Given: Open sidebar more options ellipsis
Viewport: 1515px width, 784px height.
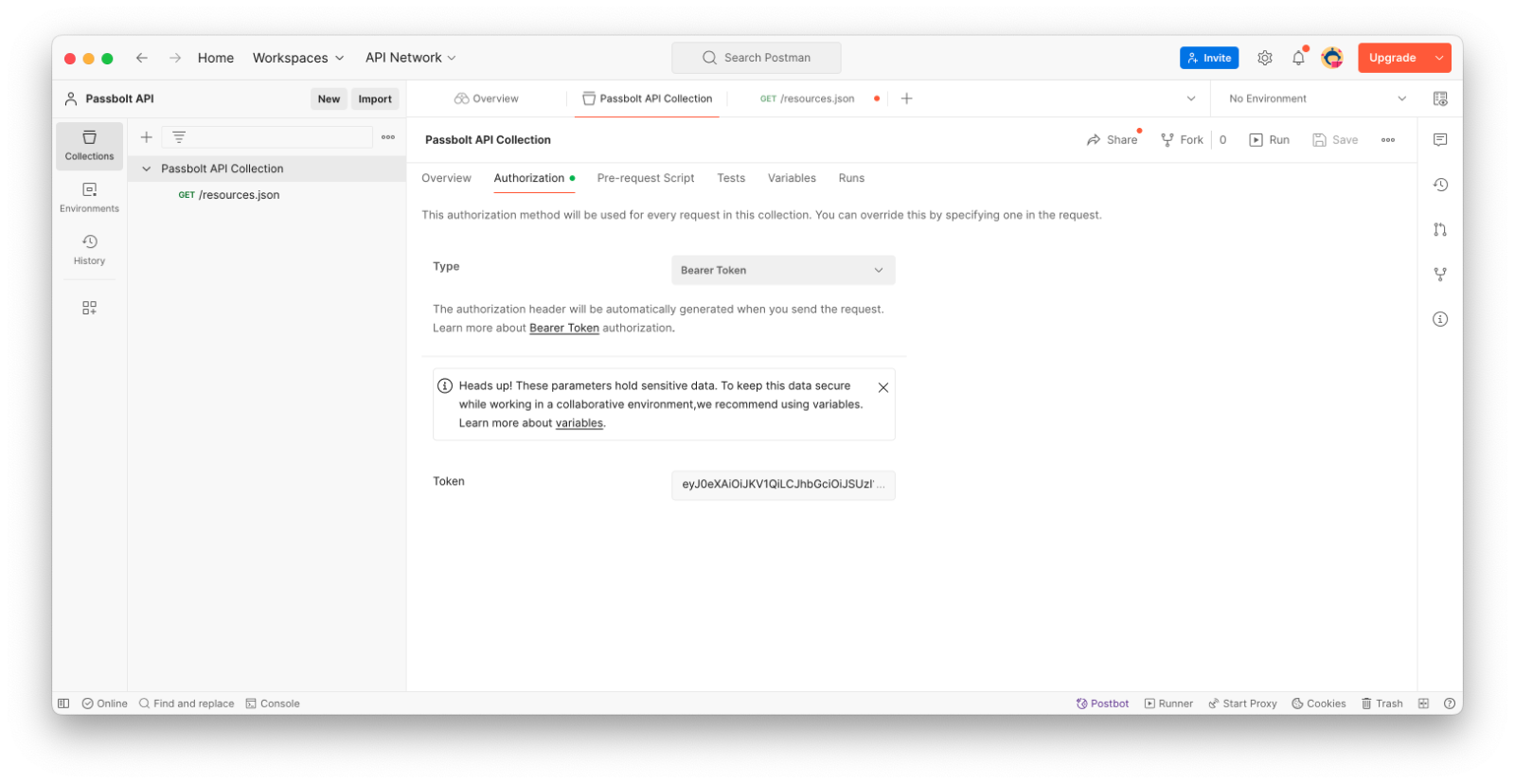Looking at the screenshot, I should tap(388, 137).
